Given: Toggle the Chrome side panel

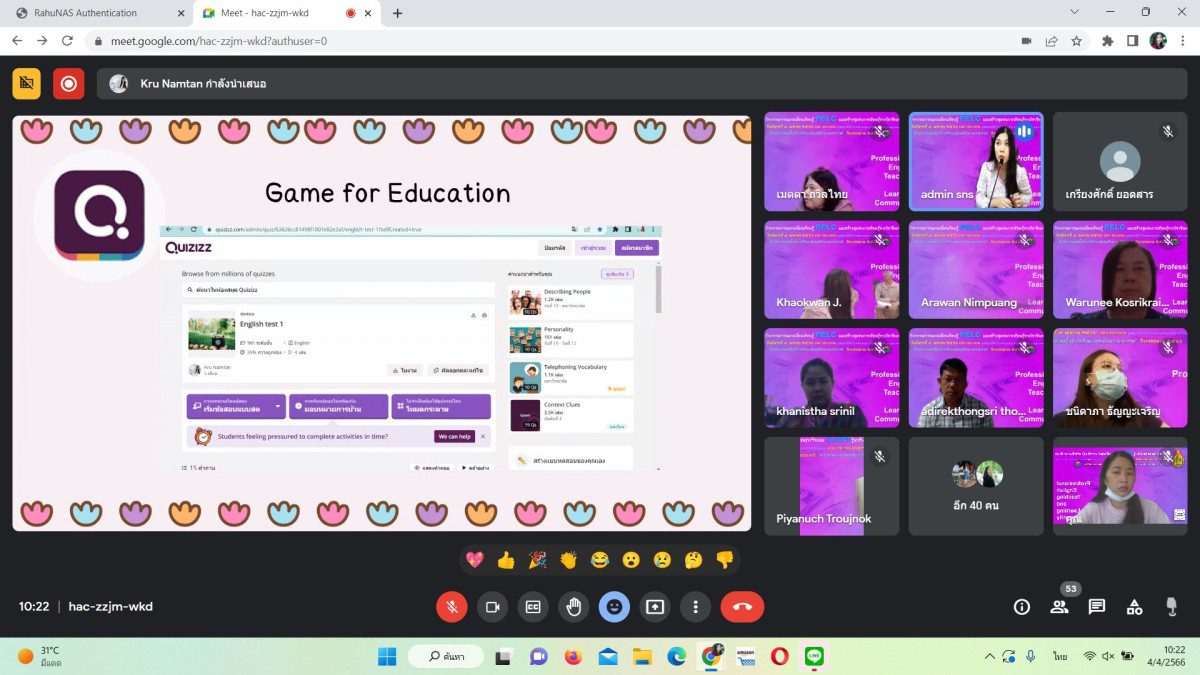Looking at the screenshot, I should (x=1132, y=41).
